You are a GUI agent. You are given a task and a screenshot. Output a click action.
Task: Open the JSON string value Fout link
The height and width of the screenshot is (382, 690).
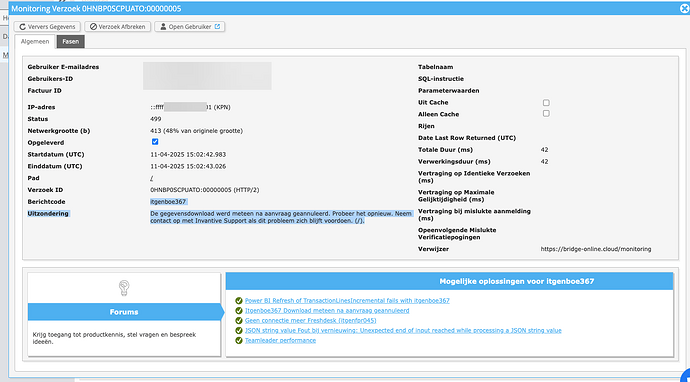[x=403, y=330]
